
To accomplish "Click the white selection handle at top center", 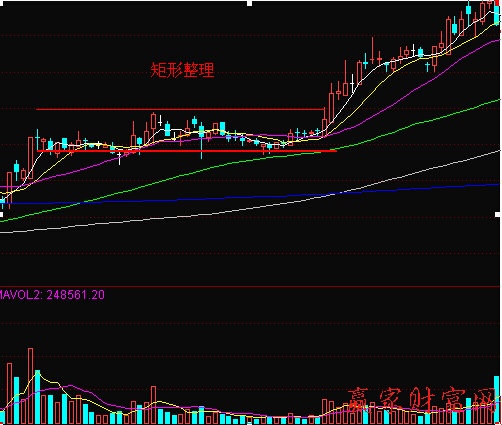I will pos(250,3).
